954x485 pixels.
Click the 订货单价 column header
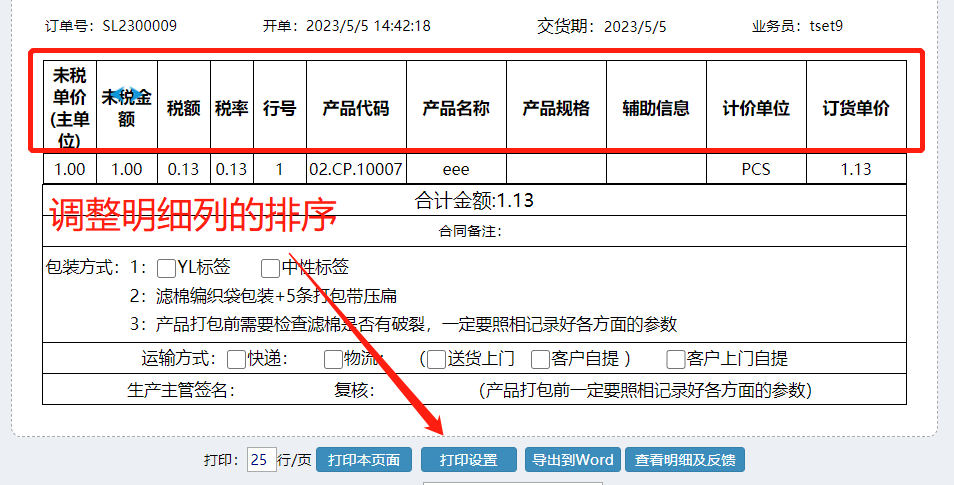click(856, 108)
